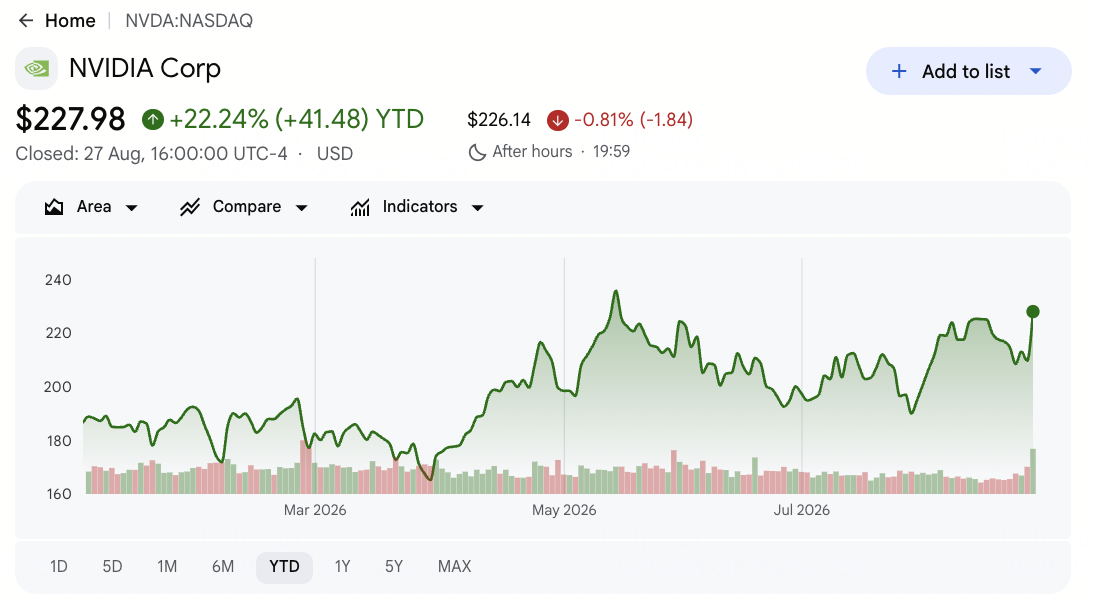1096x604 pixels.
Task: Click the green up-arrow YTD change icon
Action: 152,120
